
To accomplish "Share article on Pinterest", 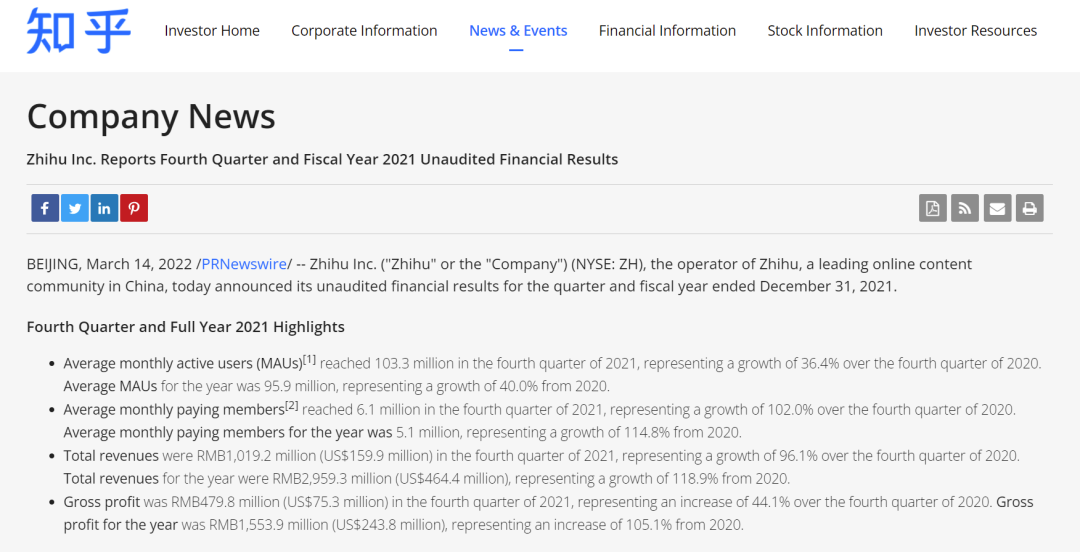I will coord(134,208).
